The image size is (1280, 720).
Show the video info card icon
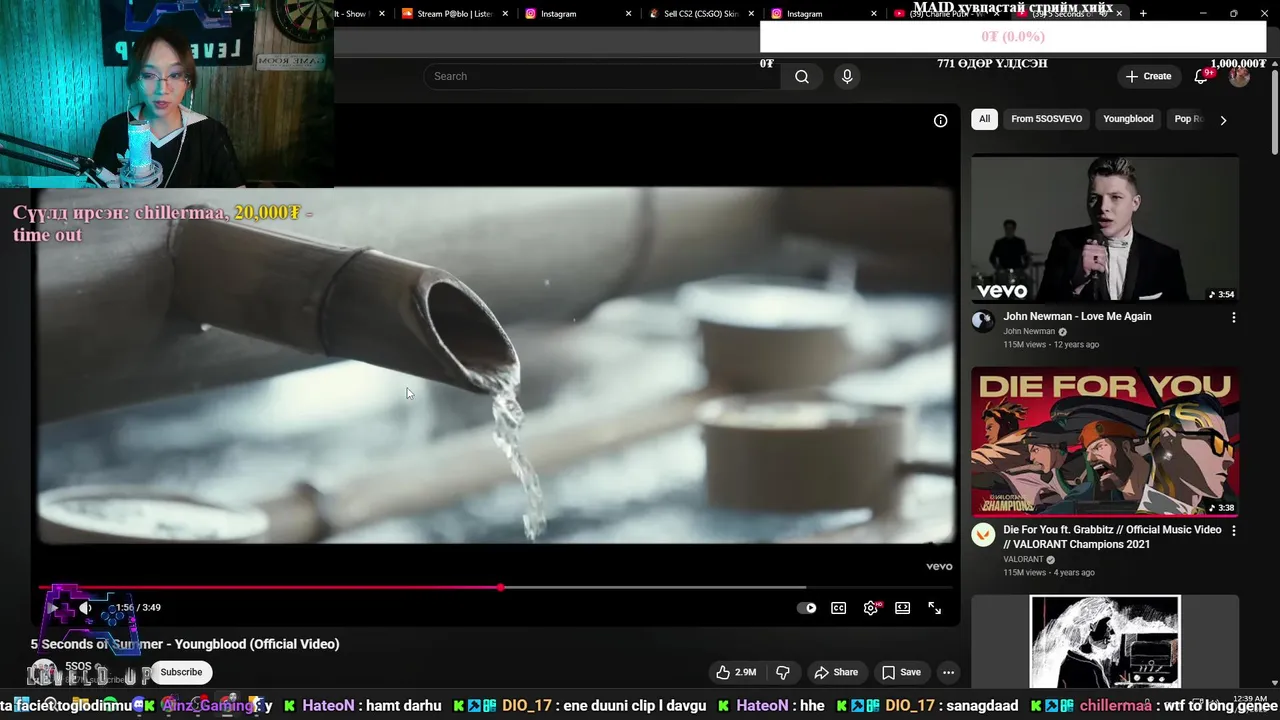point(940,120)
